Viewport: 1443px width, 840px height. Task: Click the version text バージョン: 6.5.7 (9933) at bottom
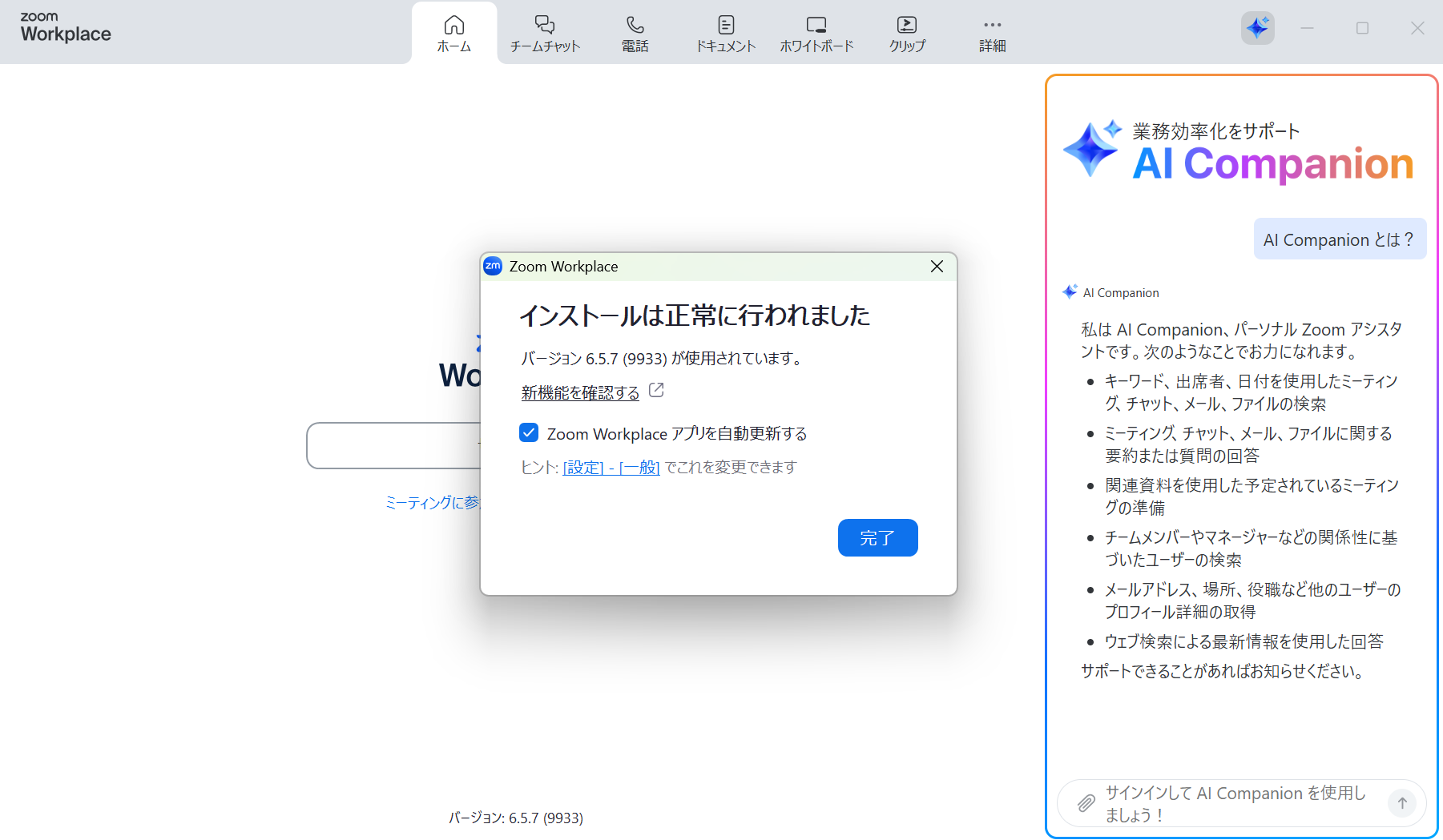point(516,818)
